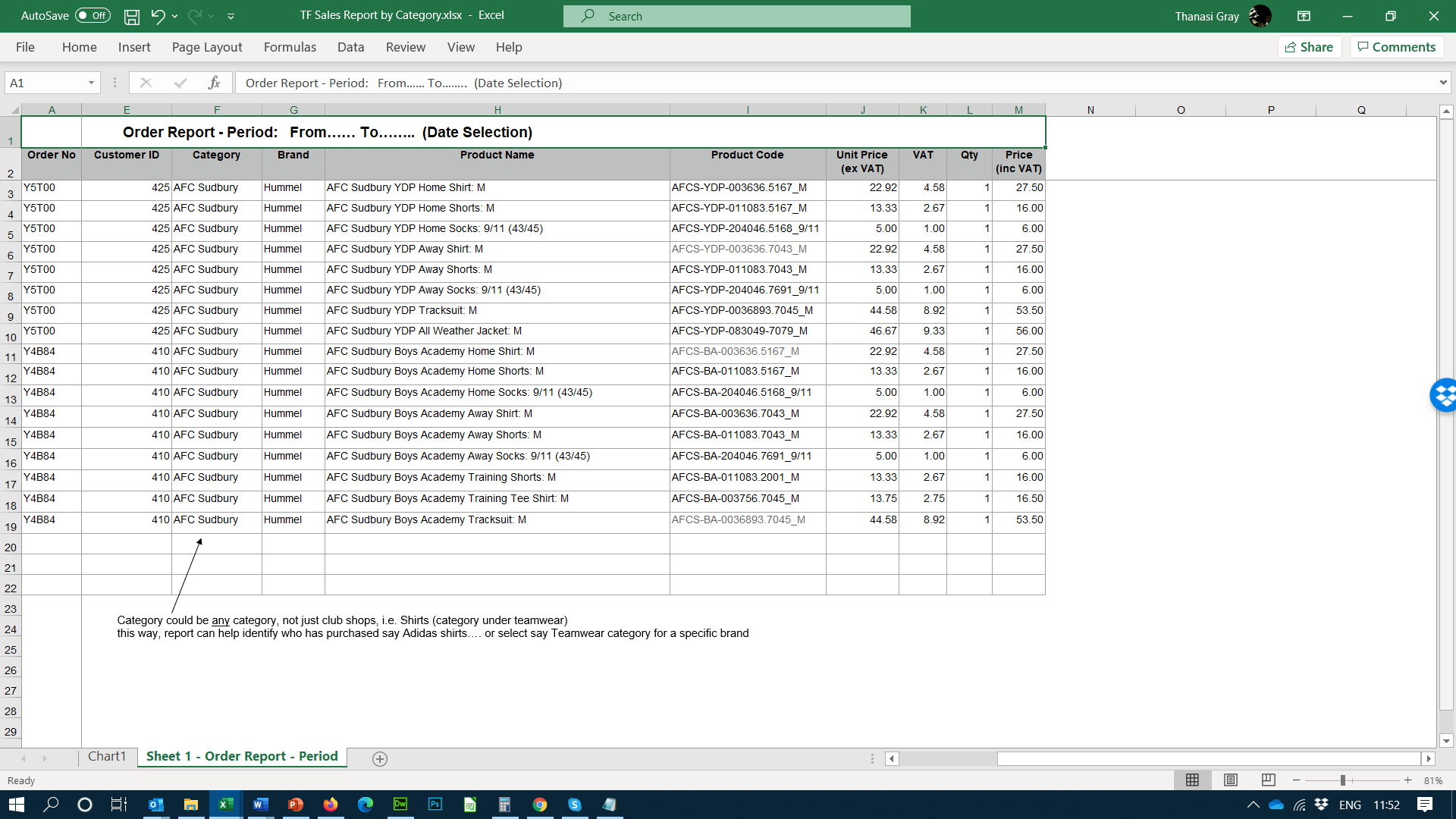Click the Share button
1456x819 pixels.
click(x=1310, y=47)
